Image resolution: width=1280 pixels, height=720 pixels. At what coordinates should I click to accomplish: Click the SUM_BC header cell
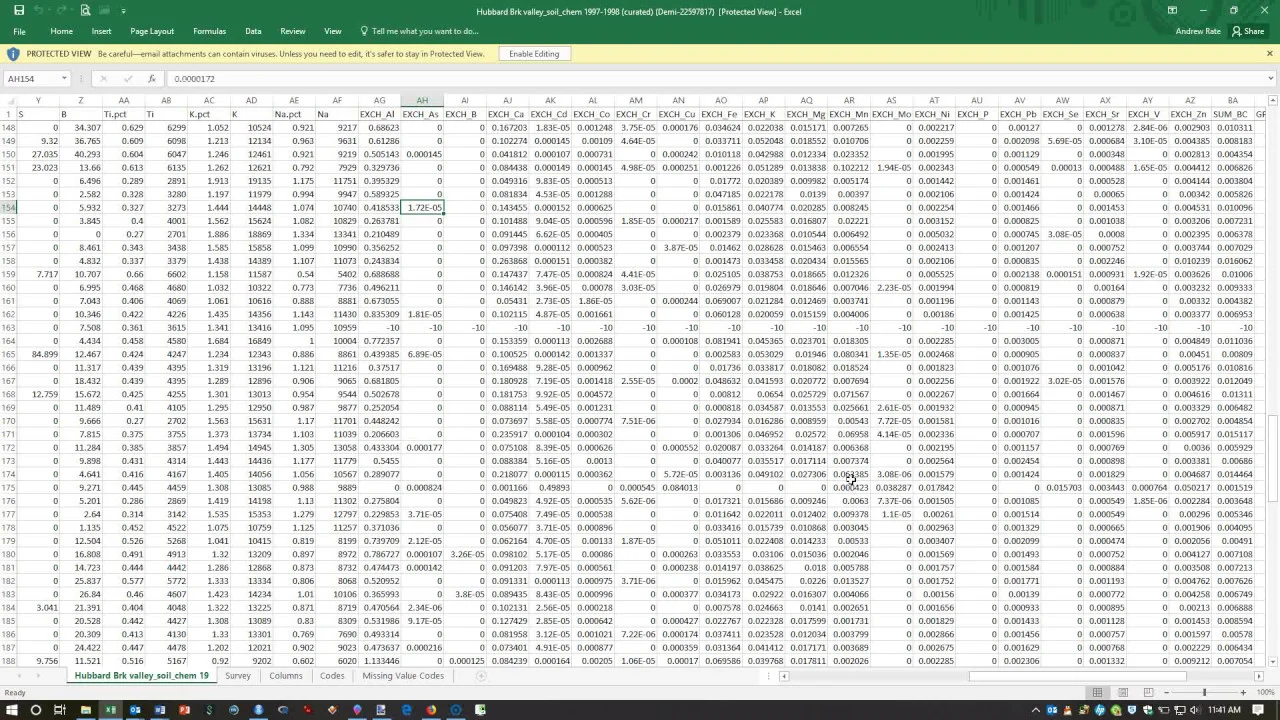[x=1230, y=114]
